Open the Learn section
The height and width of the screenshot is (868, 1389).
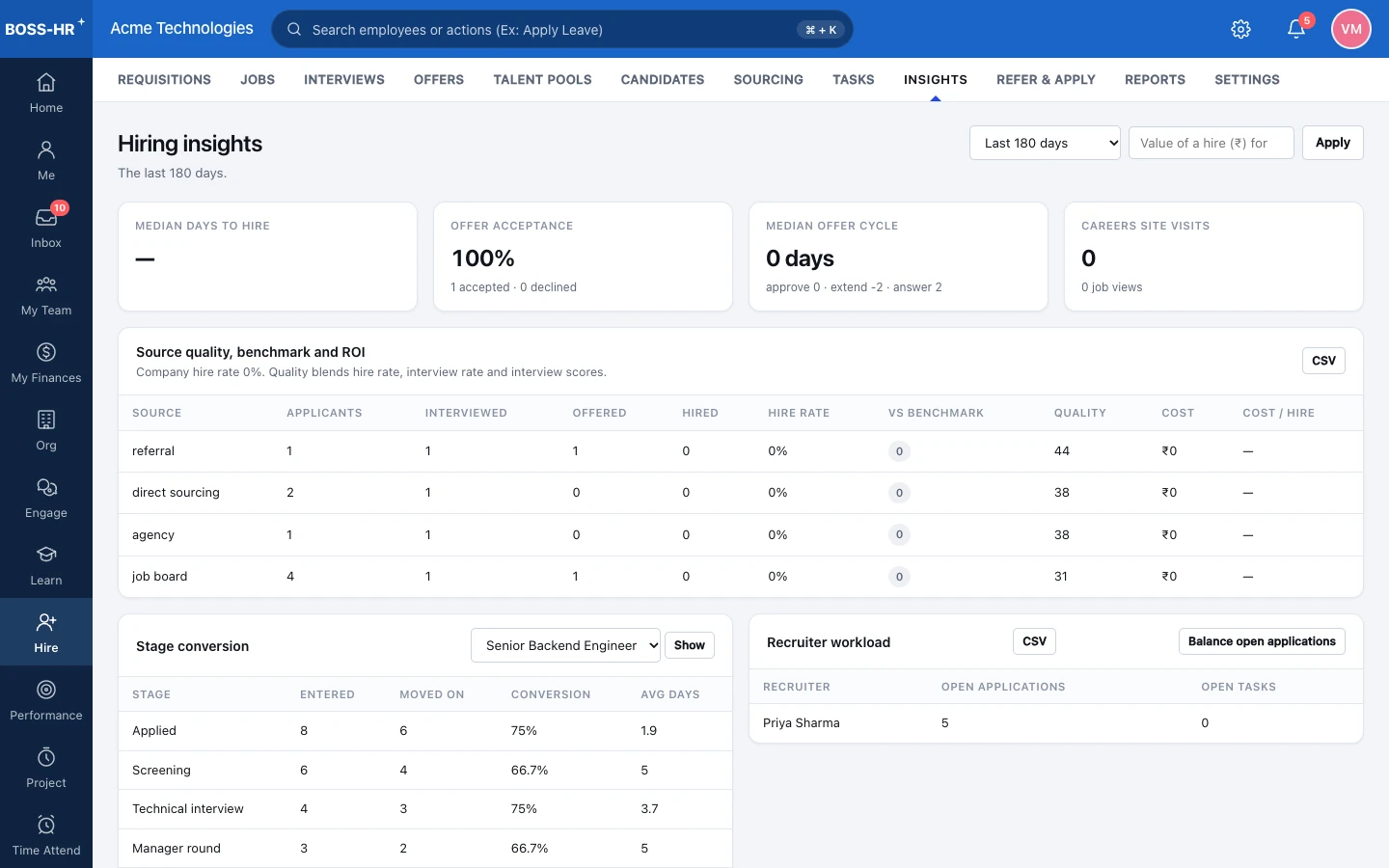pos(46,566)
